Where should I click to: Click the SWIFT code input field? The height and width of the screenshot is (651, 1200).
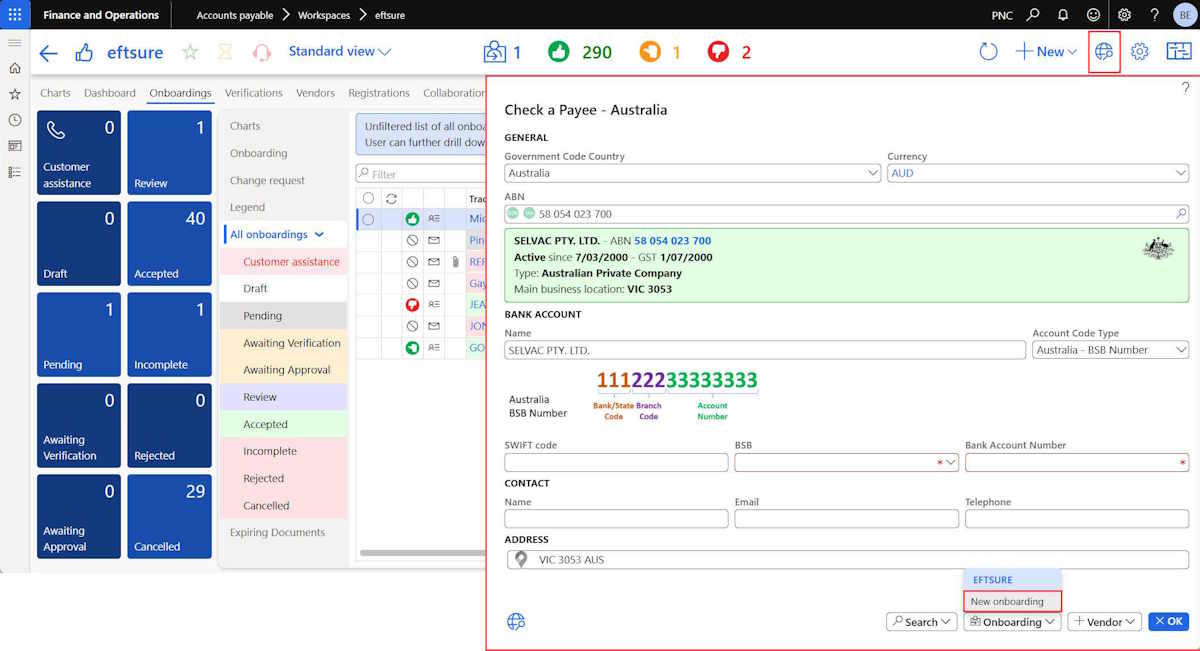(x=616, y=462)
